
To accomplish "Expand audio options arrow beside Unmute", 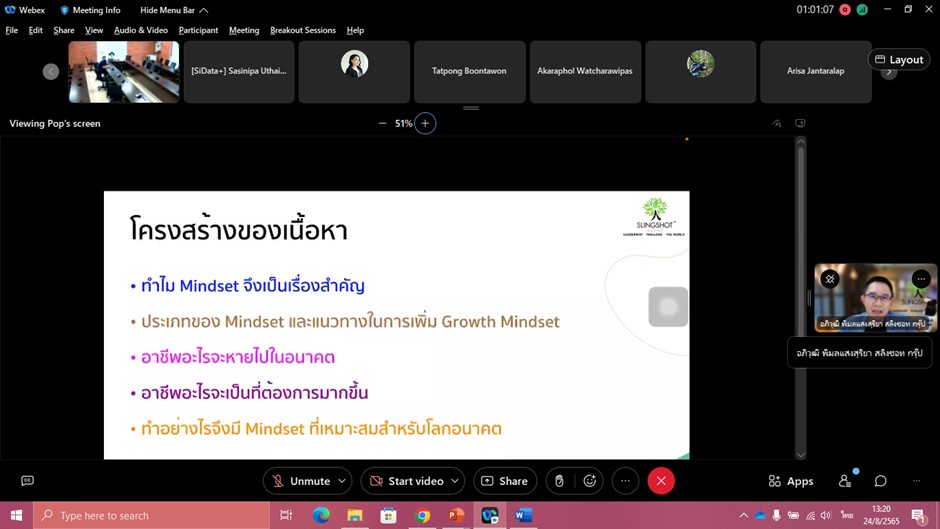I will coord(342,481).
